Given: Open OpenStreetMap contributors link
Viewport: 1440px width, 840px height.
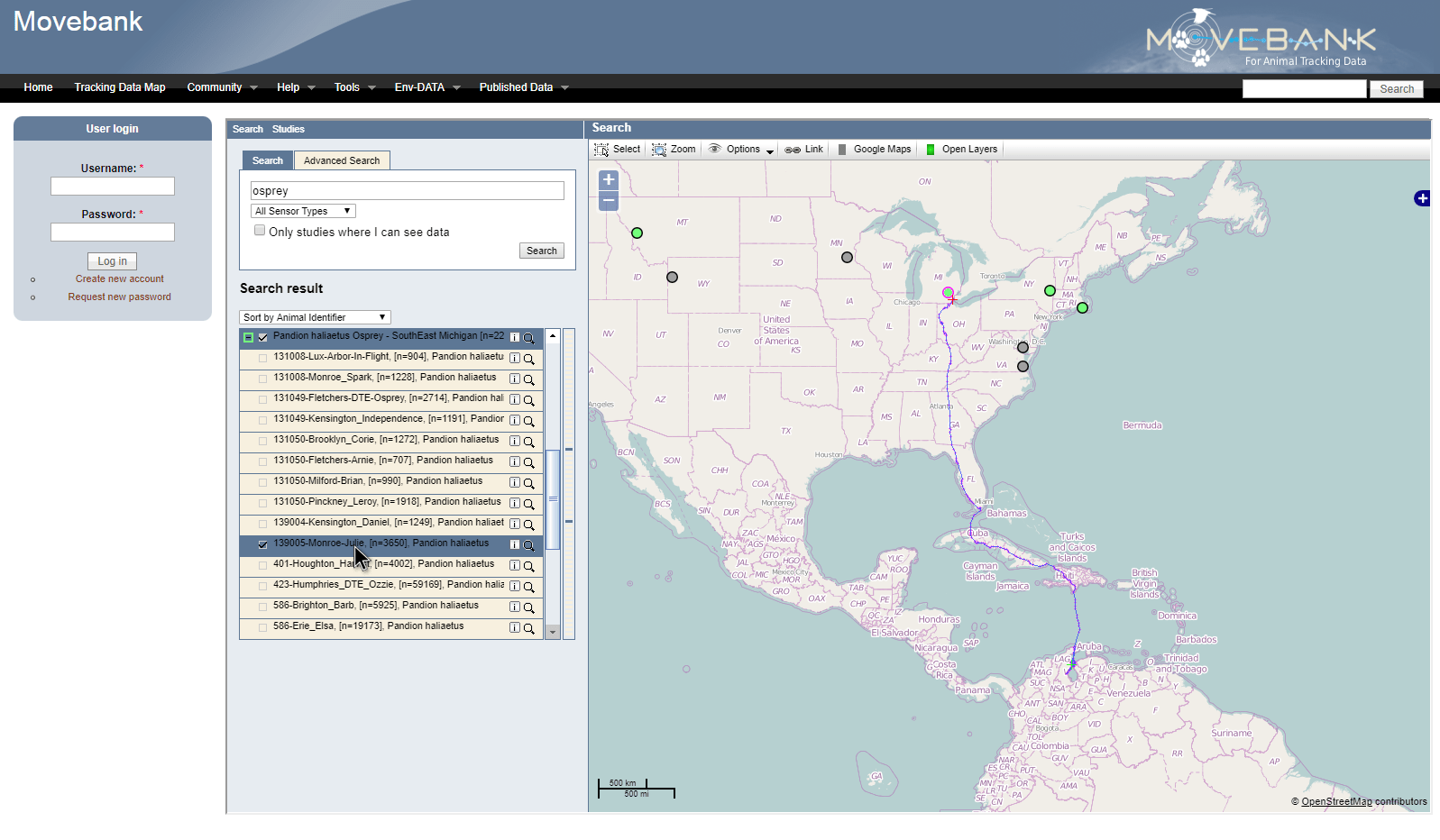Looking at the screenshot, I should click(x=1336, y=801).
